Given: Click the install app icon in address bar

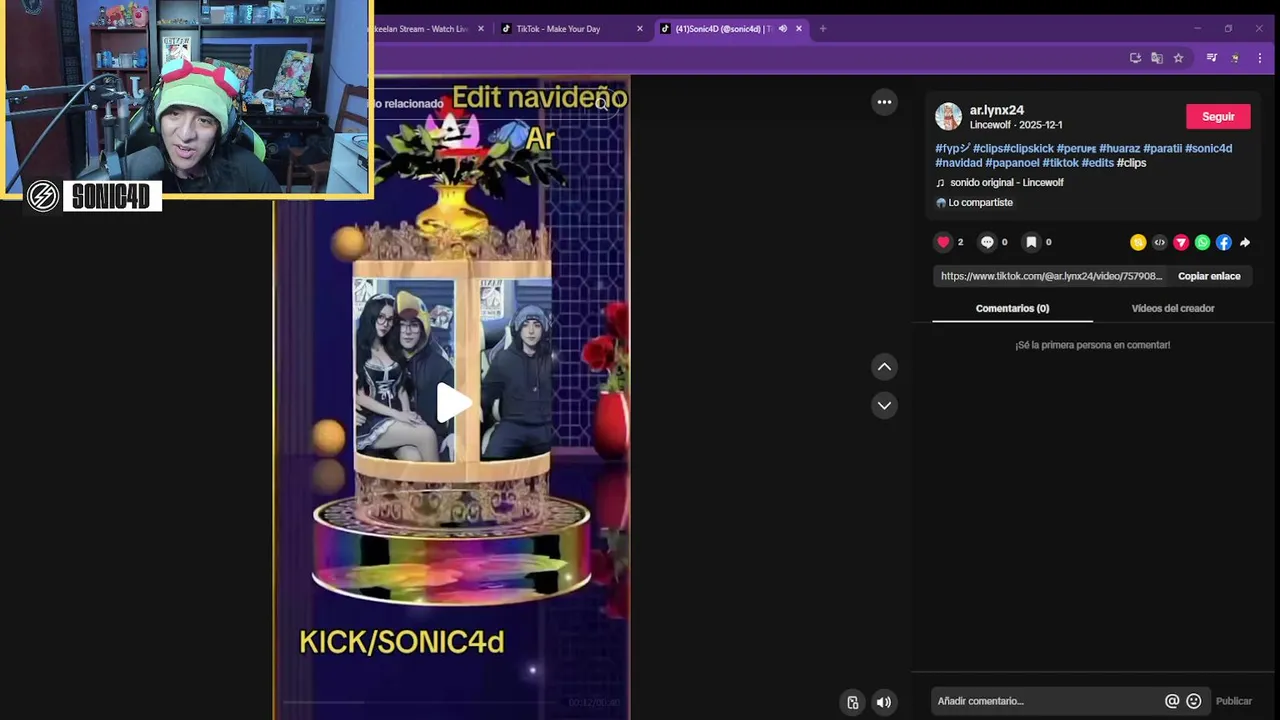Looking at the screenshot, I should click(1135, 58).
